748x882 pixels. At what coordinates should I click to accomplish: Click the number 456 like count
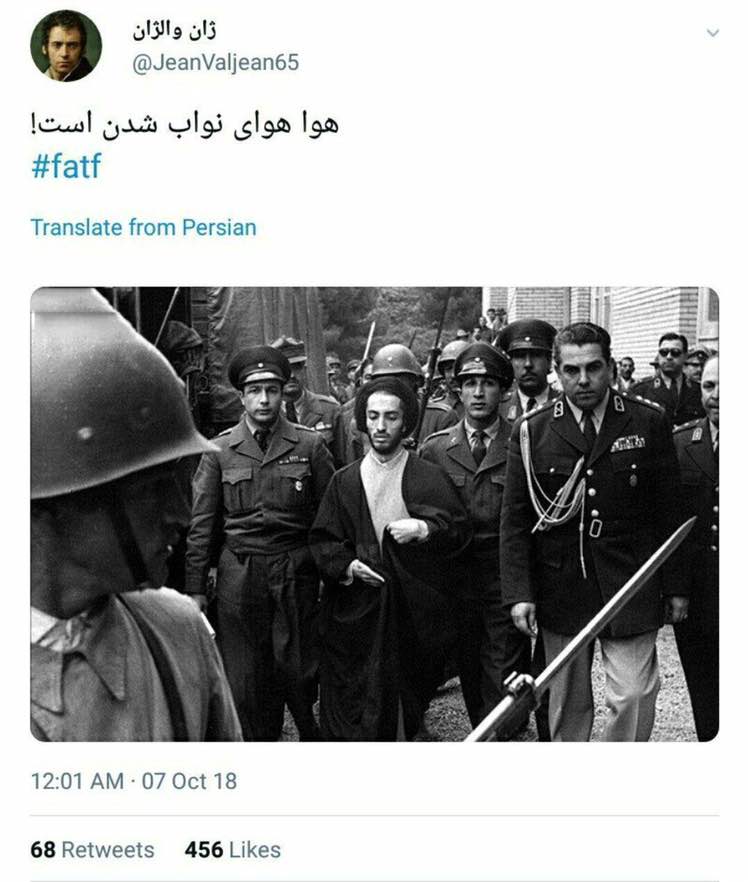pos(204,849)
